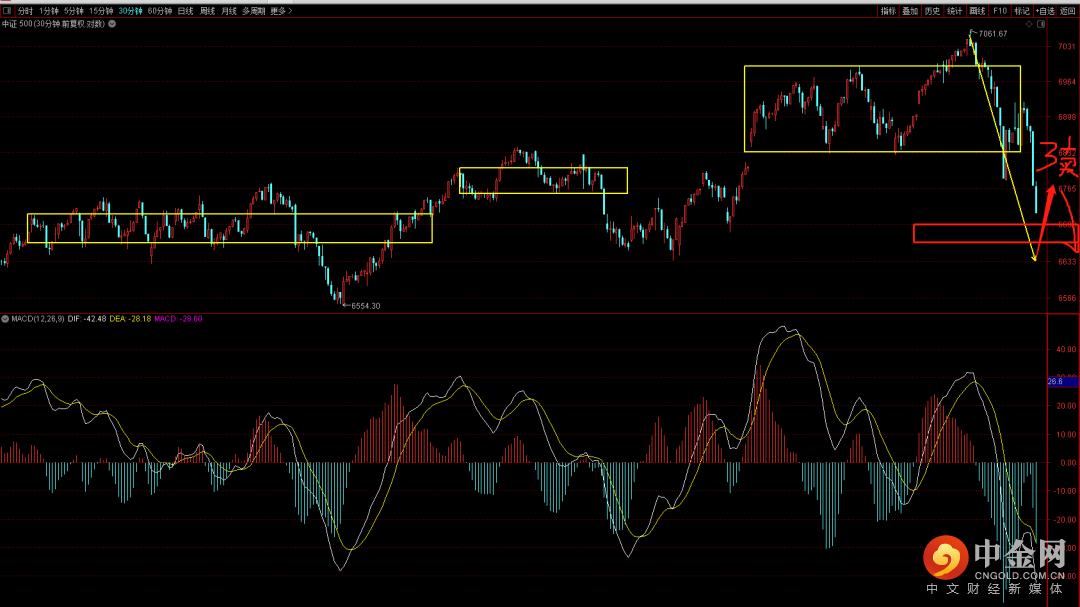1080x607 pixels.
Task: Open the MACD indicator dropdown arrow
Action: click(x=5, y=319)
